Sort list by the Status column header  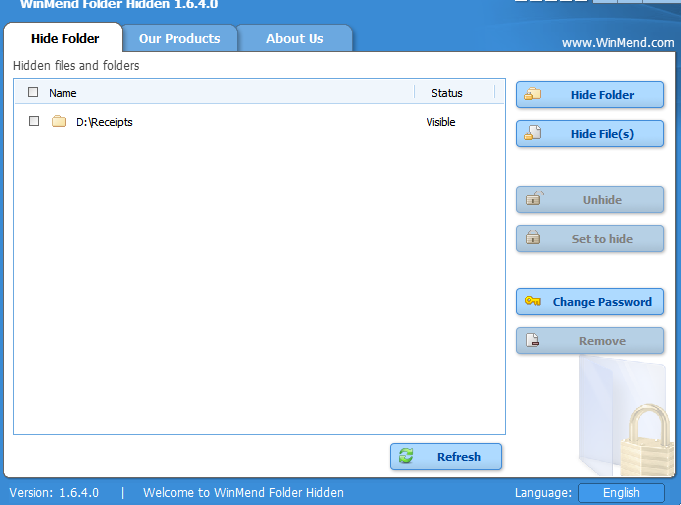(x=446, y=93)
